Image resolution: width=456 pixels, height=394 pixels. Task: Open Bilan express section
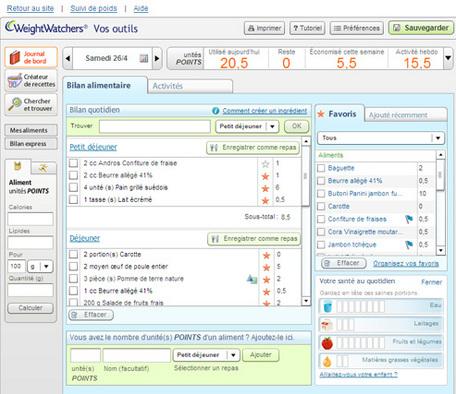tap(31, 144)
